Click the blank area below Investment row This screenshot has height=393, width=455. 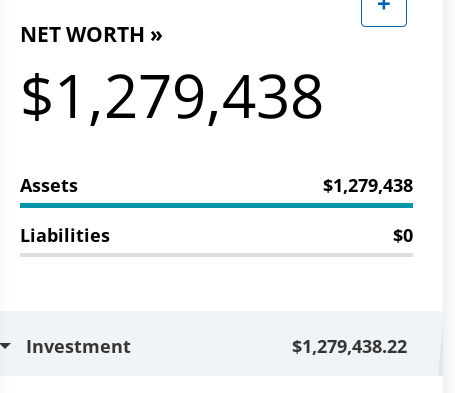pos(220,384)
